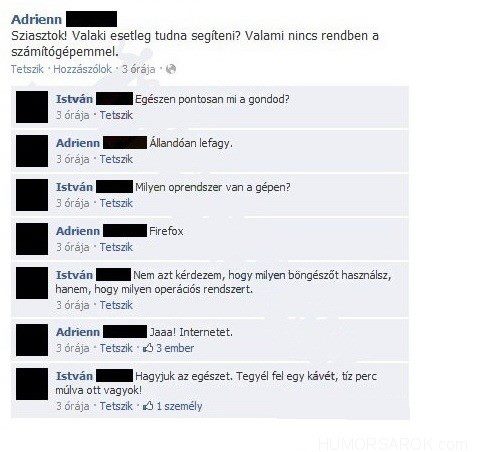Screen dimensions: 478x452
Task: Click Adrienn's name on "Állandóan lefagy." comment
Action: point(78,143)
